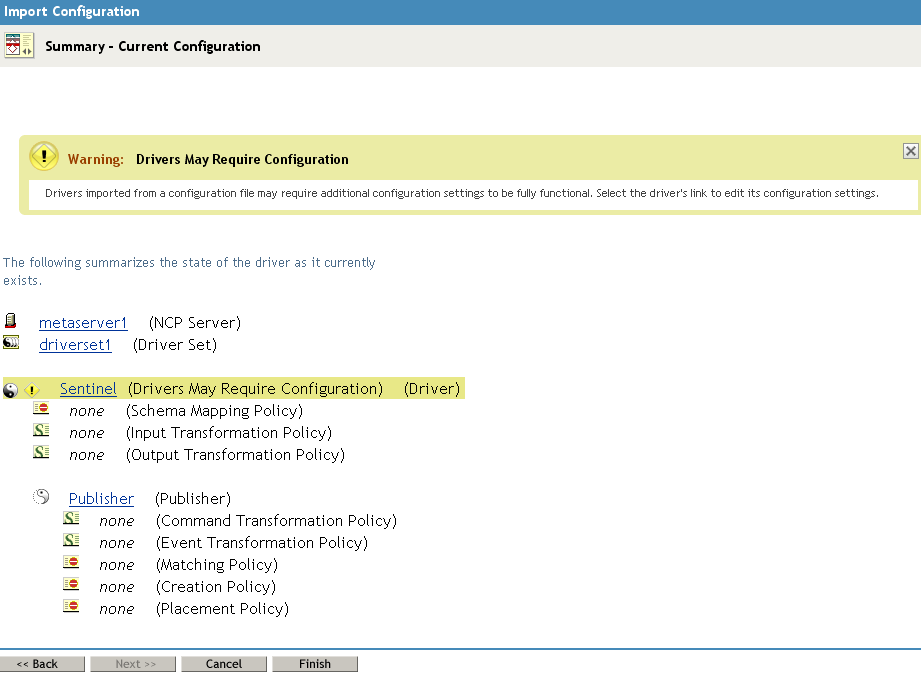
Task: Click the Input Transformation Policy icon
Action: [x=41, y=430]
